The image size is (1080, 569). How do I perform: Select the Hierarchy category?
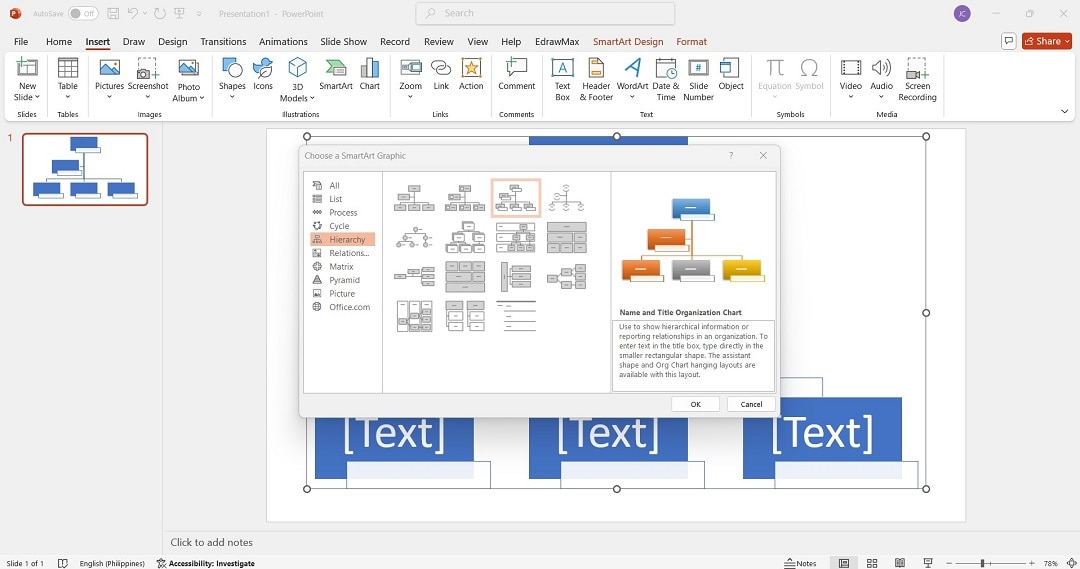click(342, 239)
